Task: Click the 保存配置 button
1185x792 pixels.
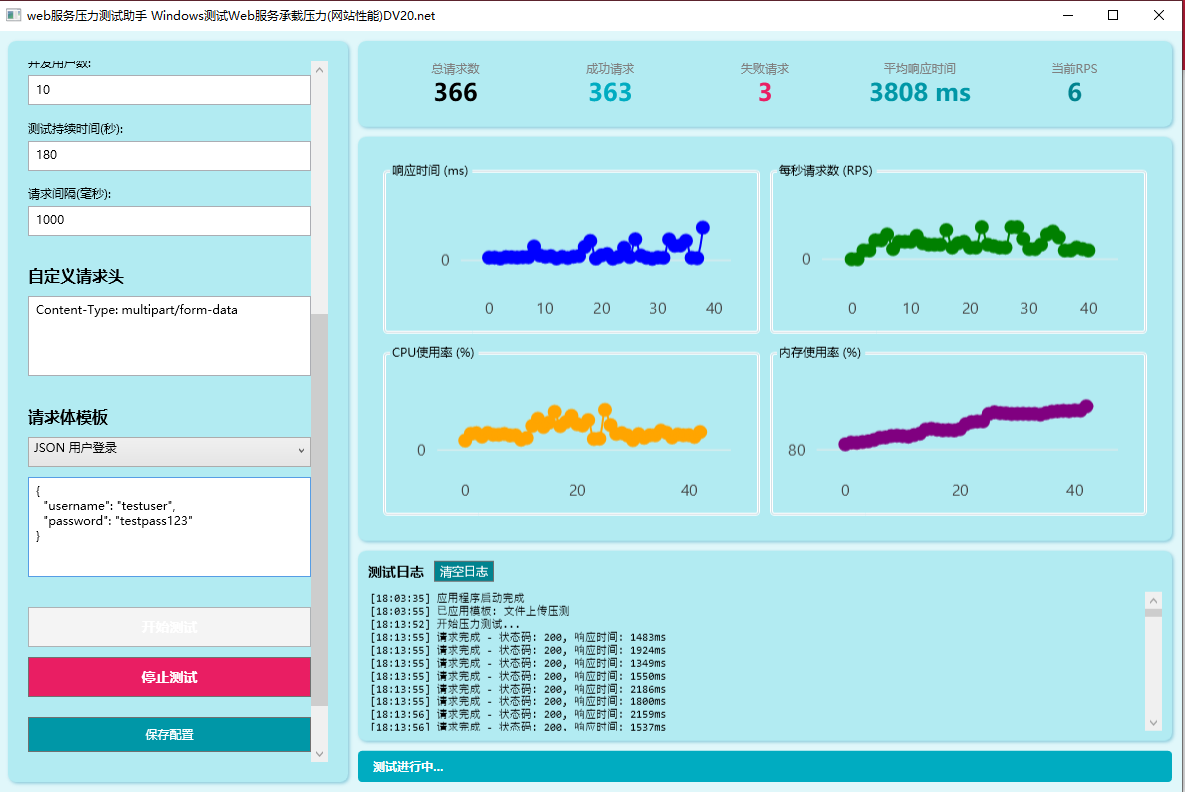Action: pos(169,734)
